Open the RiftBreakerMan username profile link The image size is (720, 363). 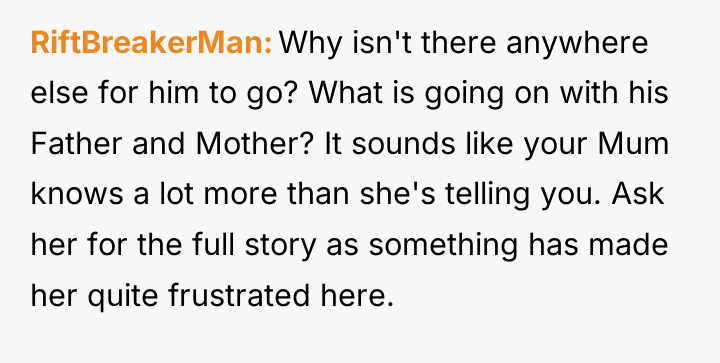coord(152,43)
